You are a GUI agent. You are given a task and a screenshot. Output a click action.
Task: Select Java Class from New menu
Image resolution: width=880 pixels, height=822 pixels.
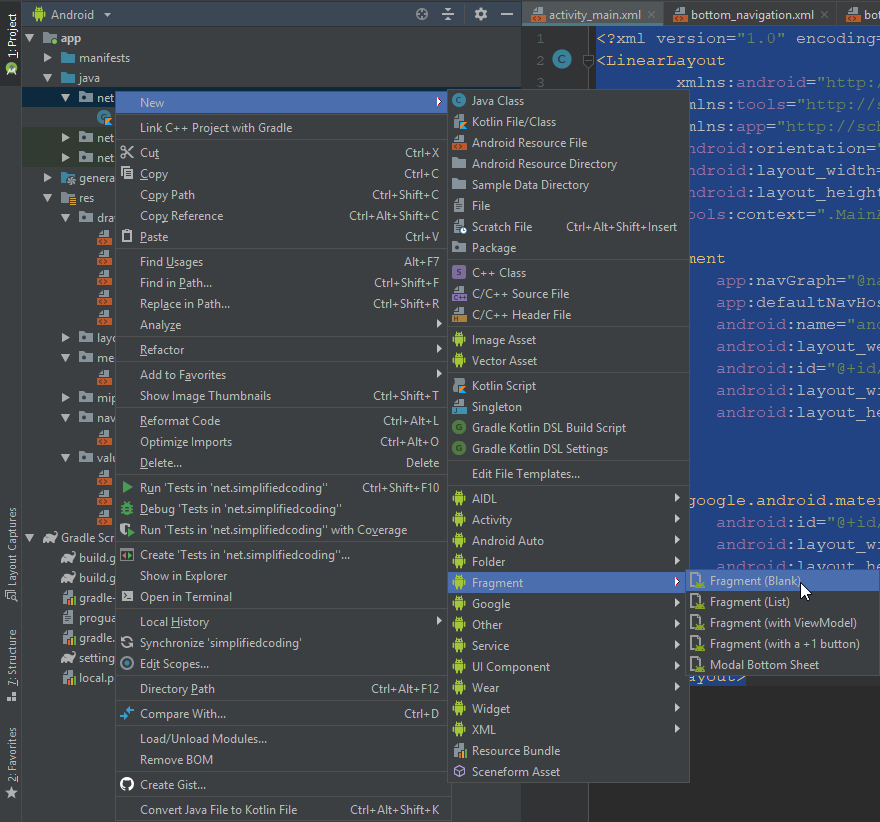[569, 101]
